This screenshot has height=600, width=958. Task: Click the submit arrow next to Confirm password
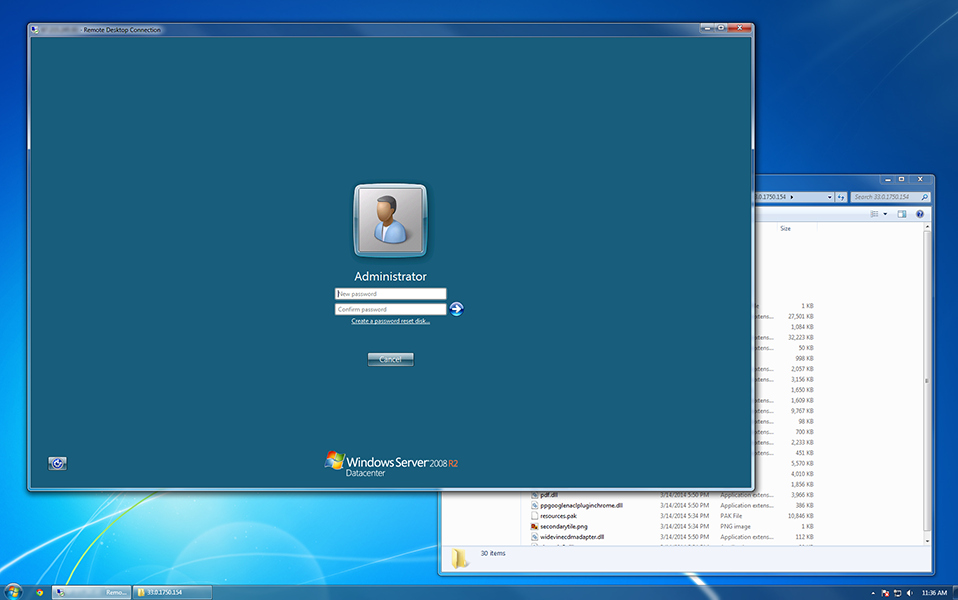(457, 309)
